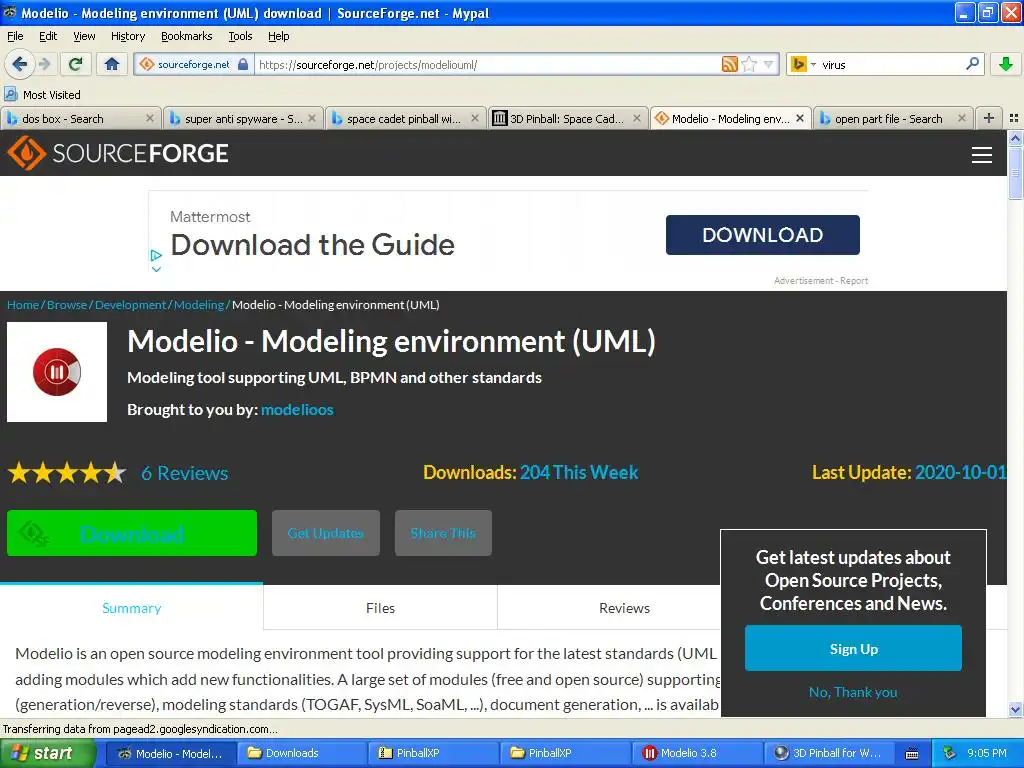Open the list all tabs grid icon
Viewport: 1024px width, 768px height.
1014,118
